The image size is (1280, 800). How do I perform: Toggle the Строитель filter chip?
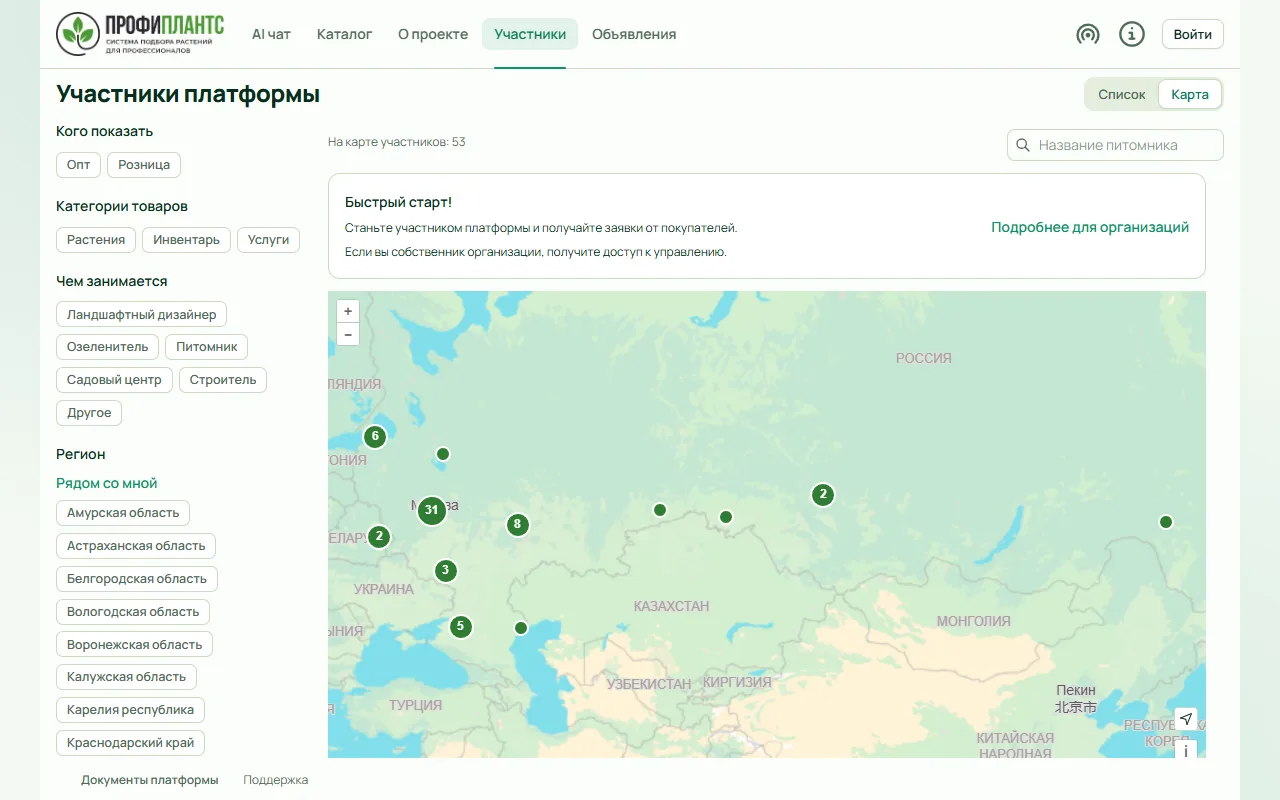[x=223, y=380]
